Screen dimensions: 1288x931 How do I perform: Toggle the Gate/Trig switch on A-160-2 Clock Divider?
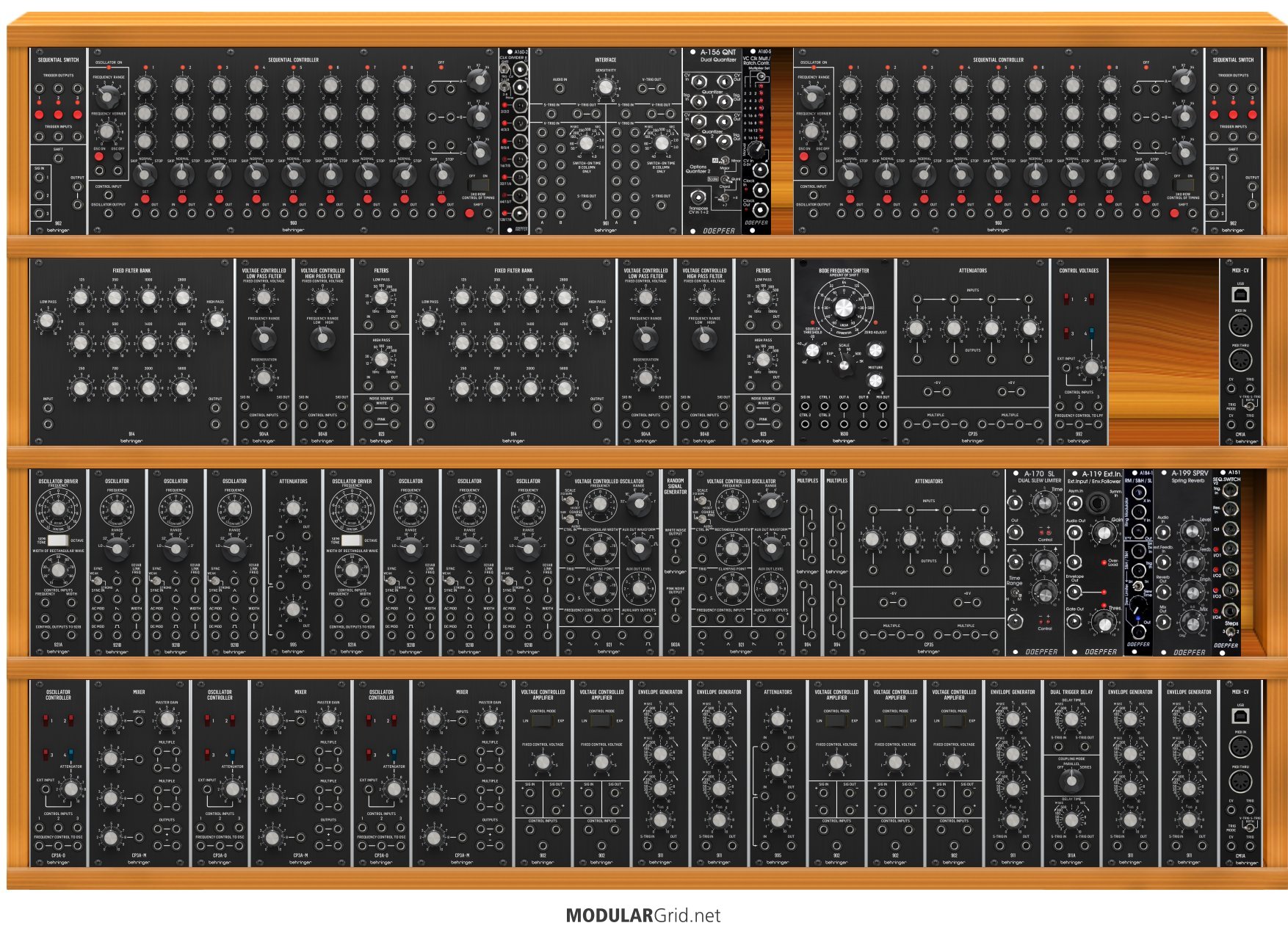pos(504,69)
